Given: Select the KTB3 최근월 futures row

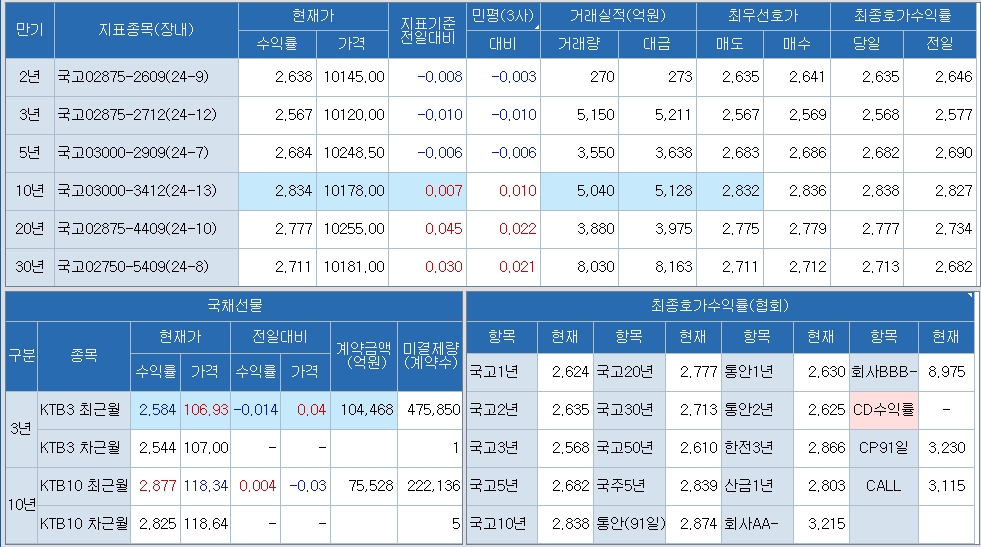Looking at the screenshot, I should [x=250, y=410].
